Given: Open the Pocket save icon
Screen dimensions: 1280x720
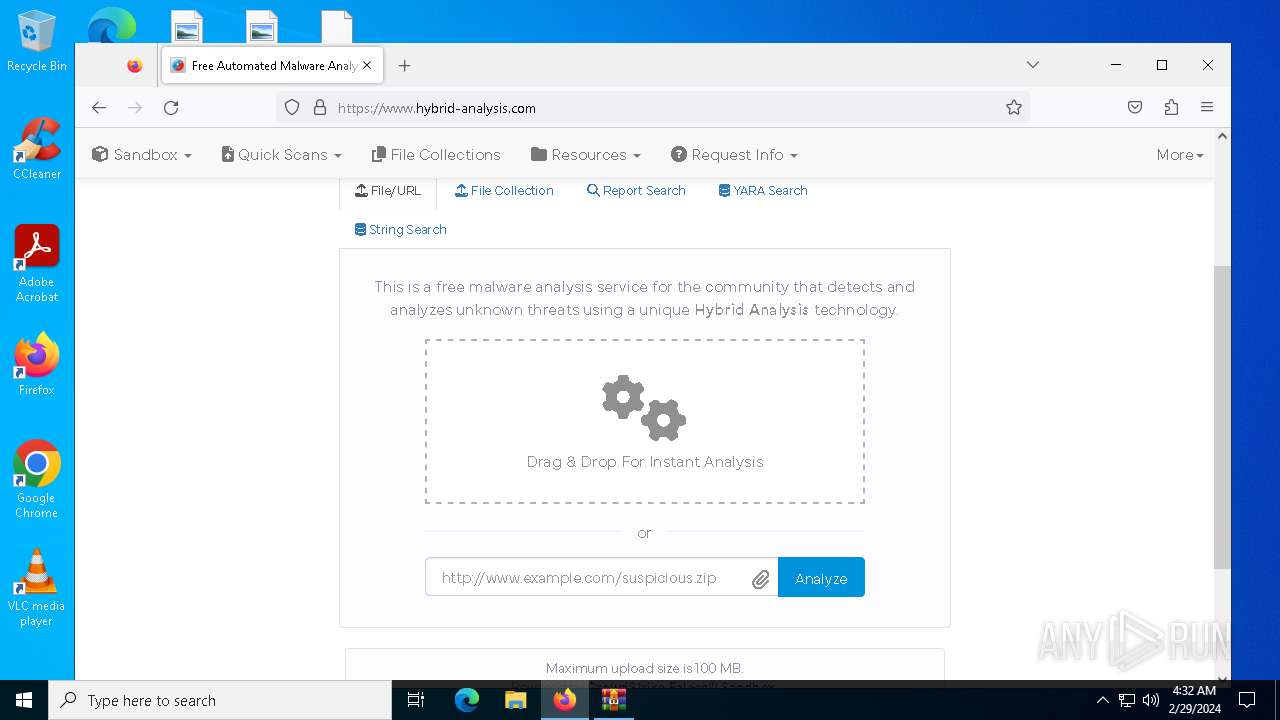Looking at the screenshot, I should coord(1135,108).
